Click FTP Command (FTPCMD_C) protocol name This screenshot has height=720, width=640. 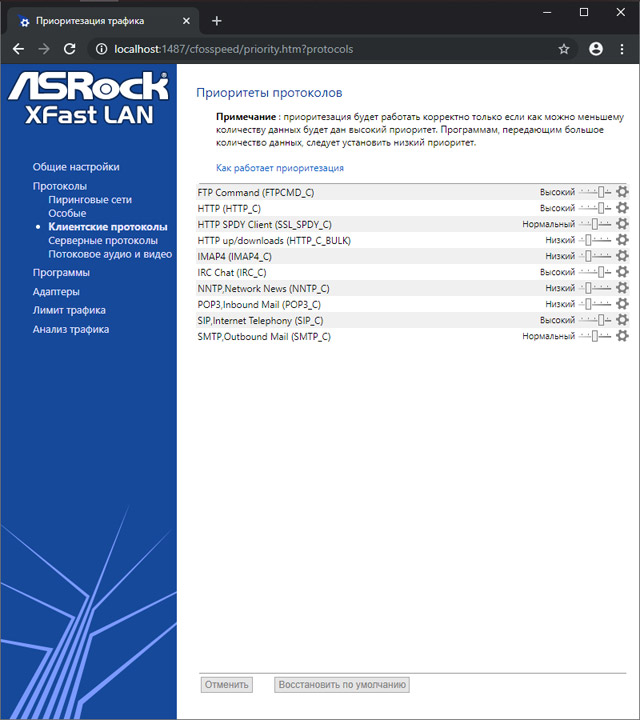[256, 192]
